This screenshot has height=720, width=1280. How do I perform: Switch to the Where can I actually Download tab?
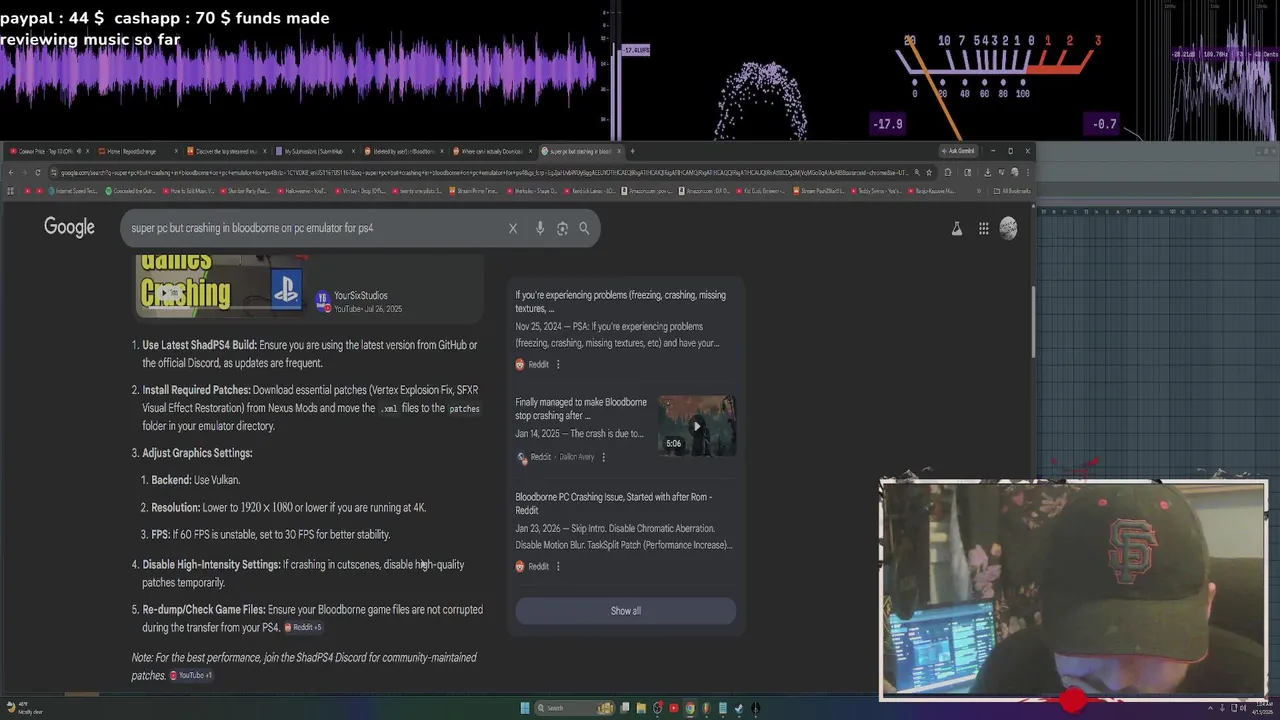(490, 151)
